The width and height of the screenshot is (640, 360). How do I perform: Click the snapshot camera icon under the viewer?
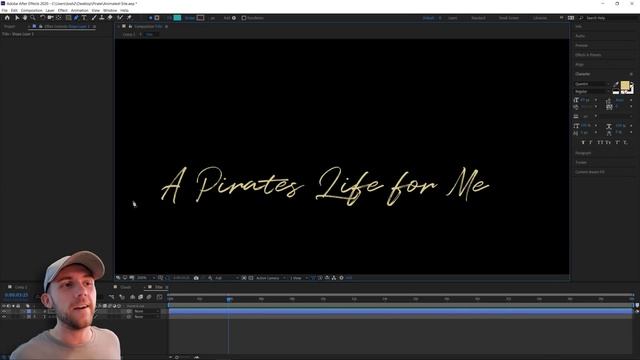pyautogui.click(x=196, y=278)
